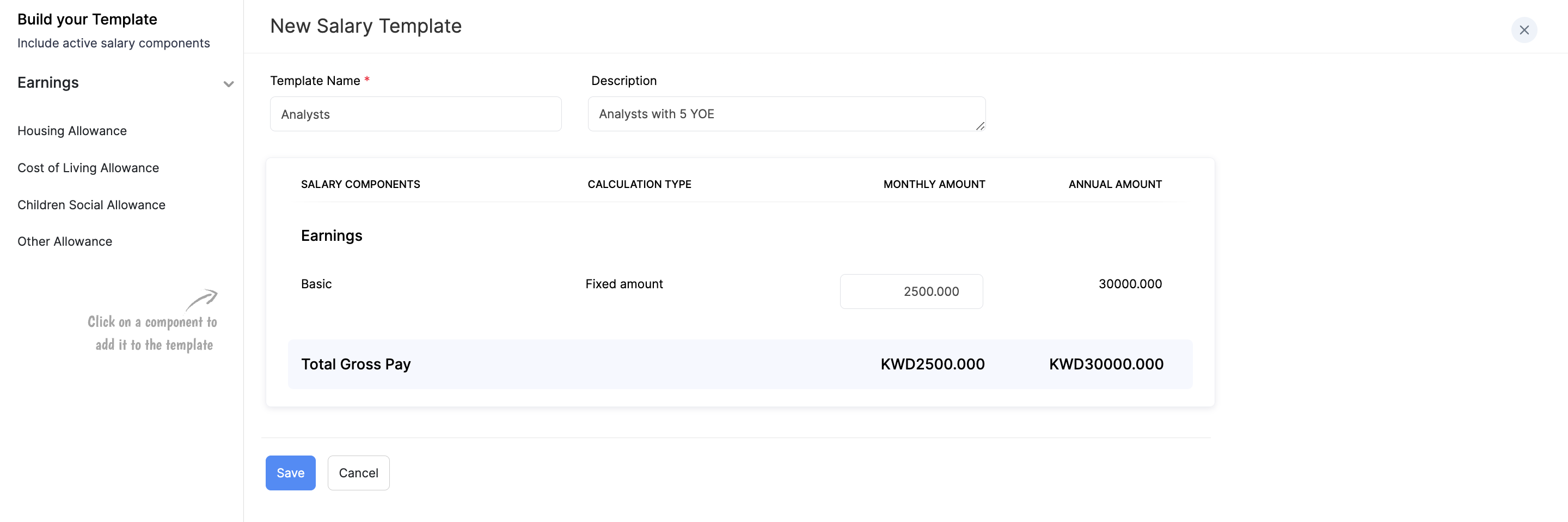This screenshot has height=522, width=1568.
Task: Click the Total Gross Pay row
Action: click(356, 363)
